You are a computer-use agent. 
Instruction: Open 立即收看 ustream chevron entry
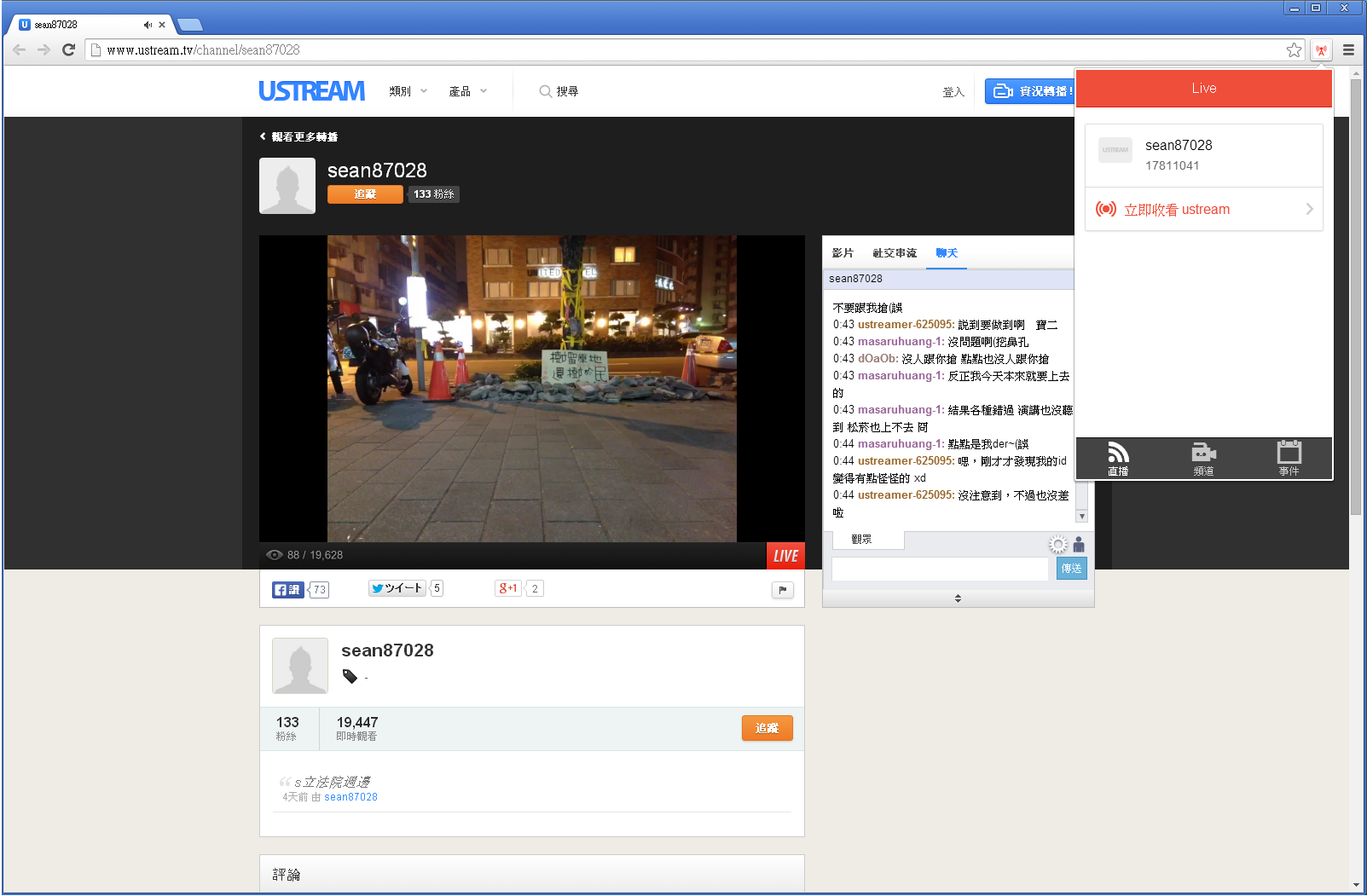1203,210
